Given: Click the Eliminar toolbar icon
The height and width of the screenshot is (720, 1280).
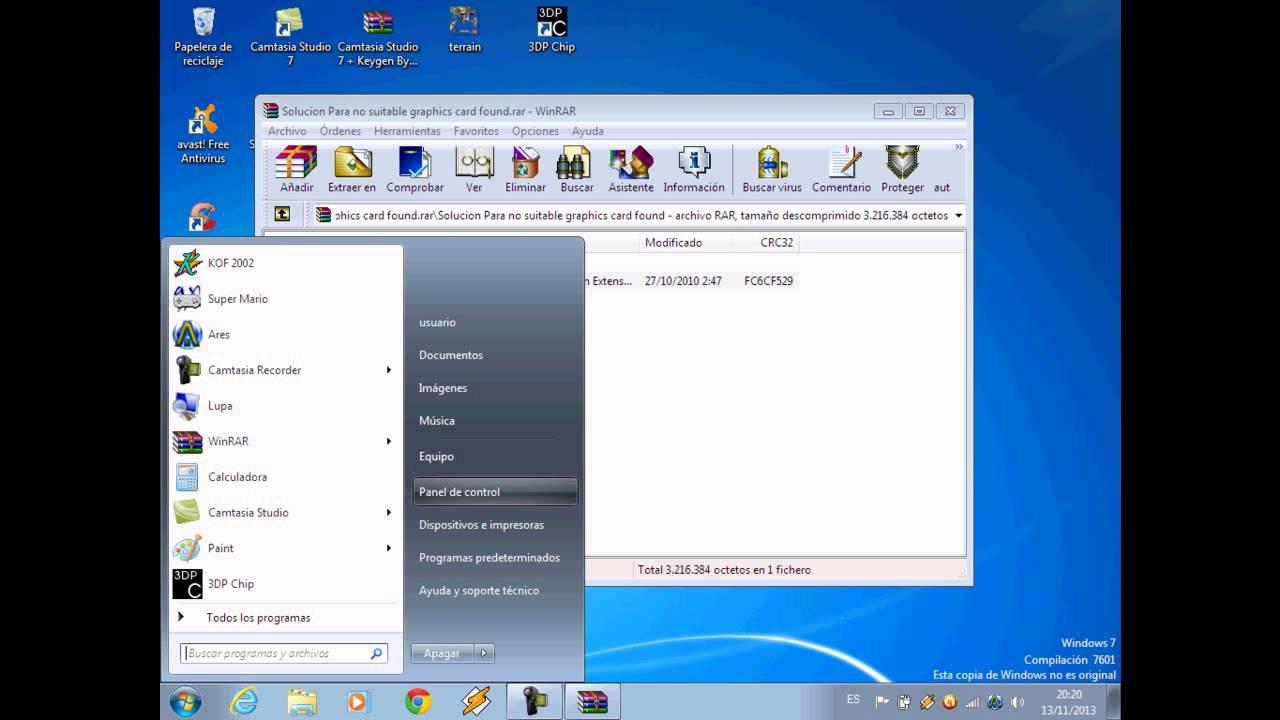Looking at the screenshot, I should [525, 169].
